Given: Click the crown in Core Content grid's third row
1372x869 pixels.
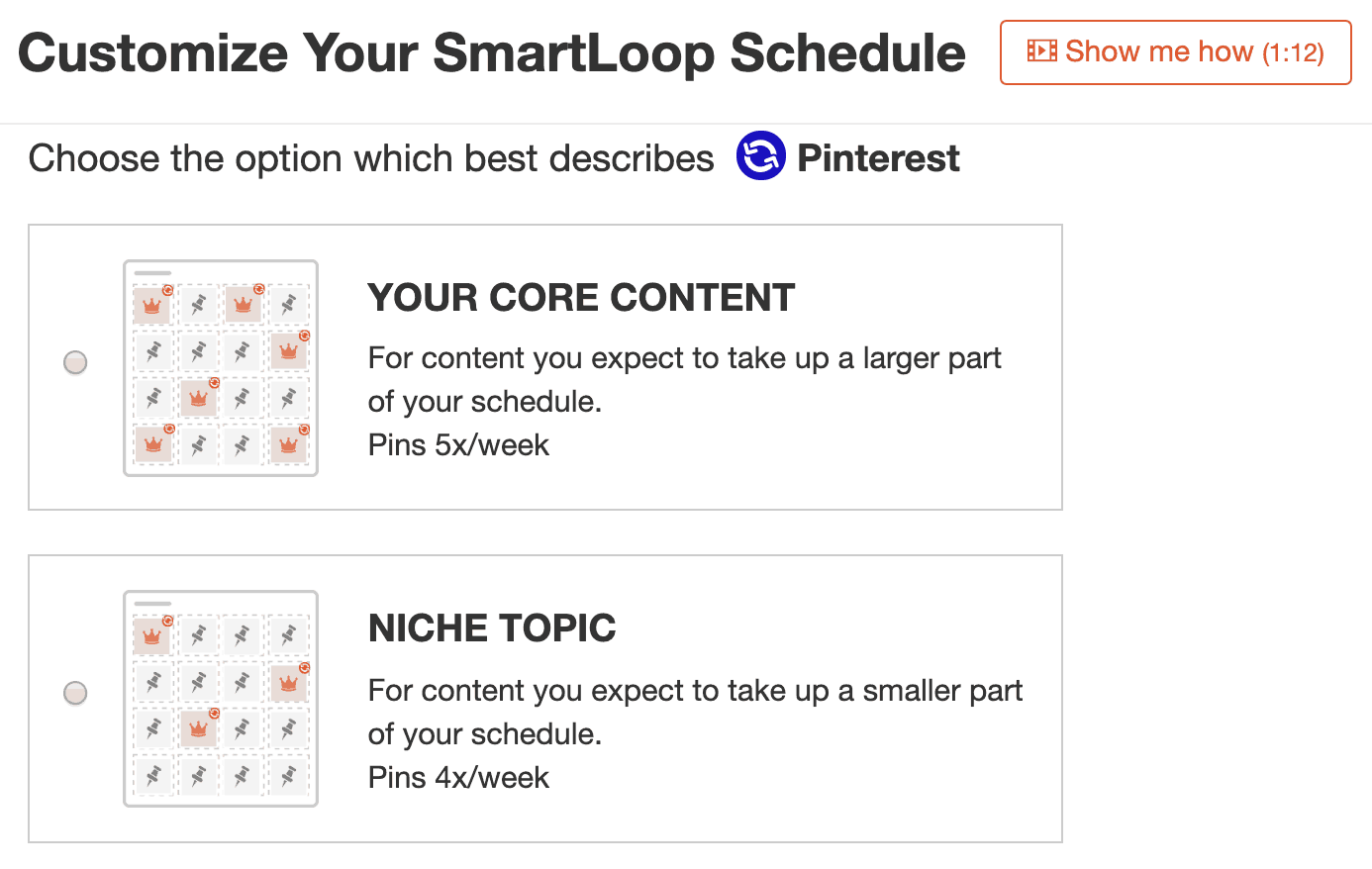Looking at the screenshot, I should click(198, 398).
